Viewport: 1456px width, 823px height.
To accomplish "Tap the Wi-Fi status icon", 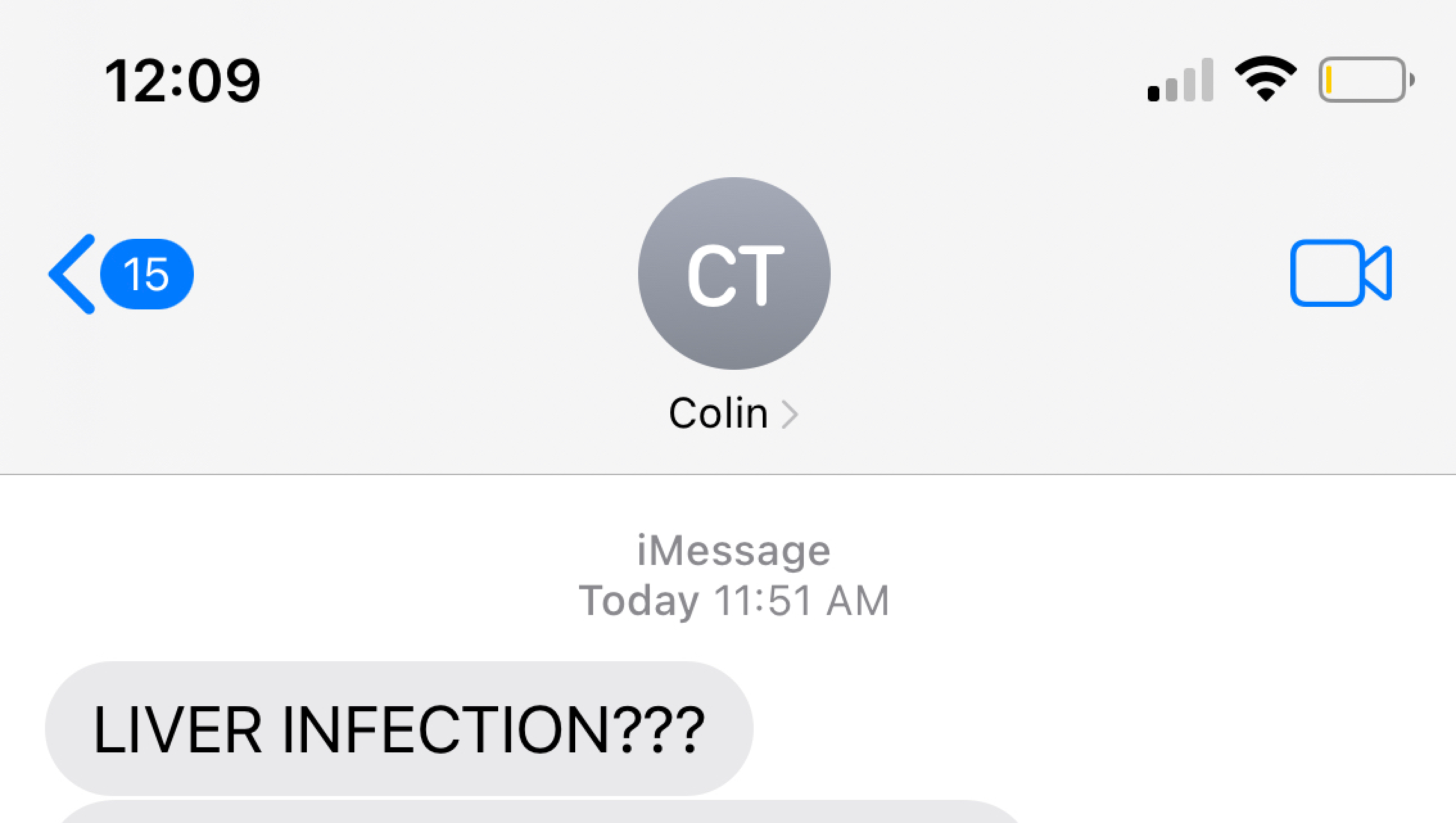I will pyautogui.click(x=1265, y=80).
